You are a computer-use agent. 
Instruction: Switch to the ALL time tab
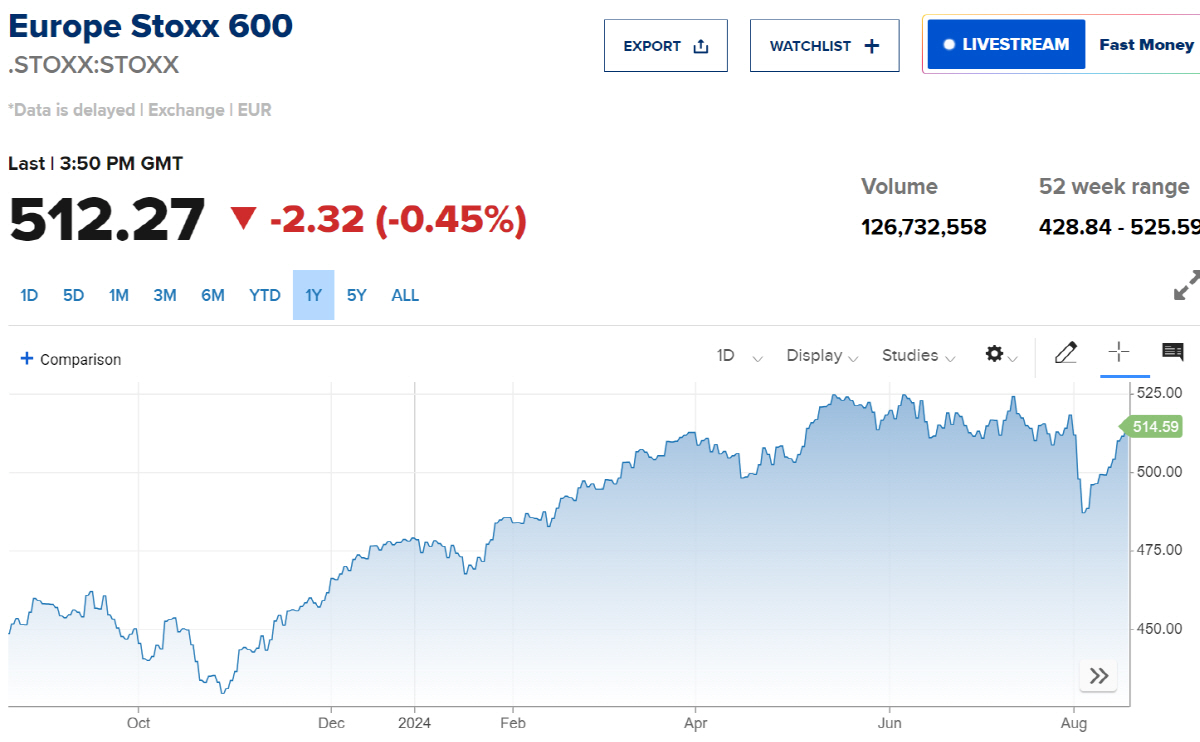(x=405, y=295)
